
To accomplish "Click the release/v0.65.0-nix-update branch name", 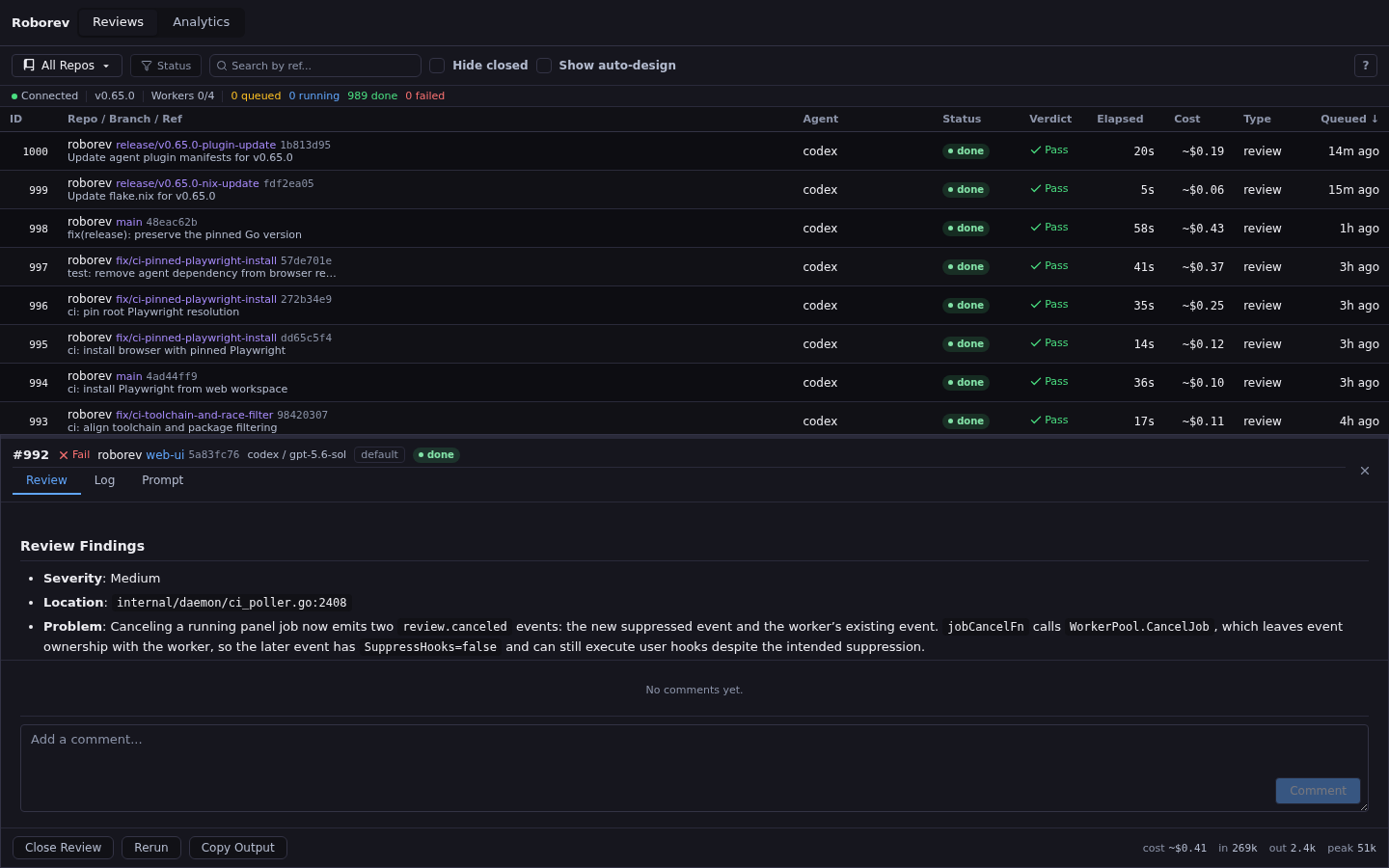I will pos(187,183).
